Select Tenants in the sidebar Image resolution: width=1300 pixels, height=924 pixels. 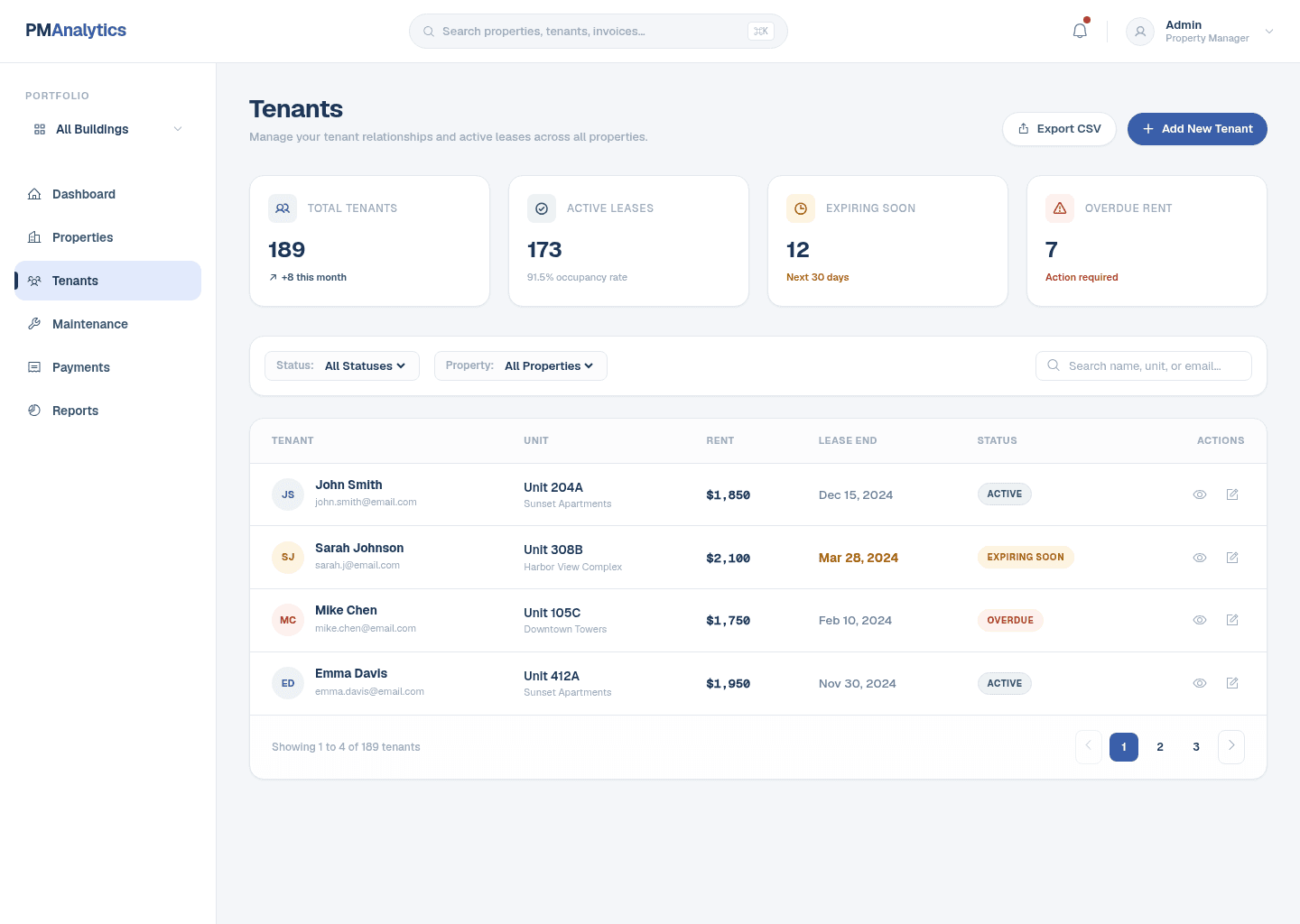108,281
